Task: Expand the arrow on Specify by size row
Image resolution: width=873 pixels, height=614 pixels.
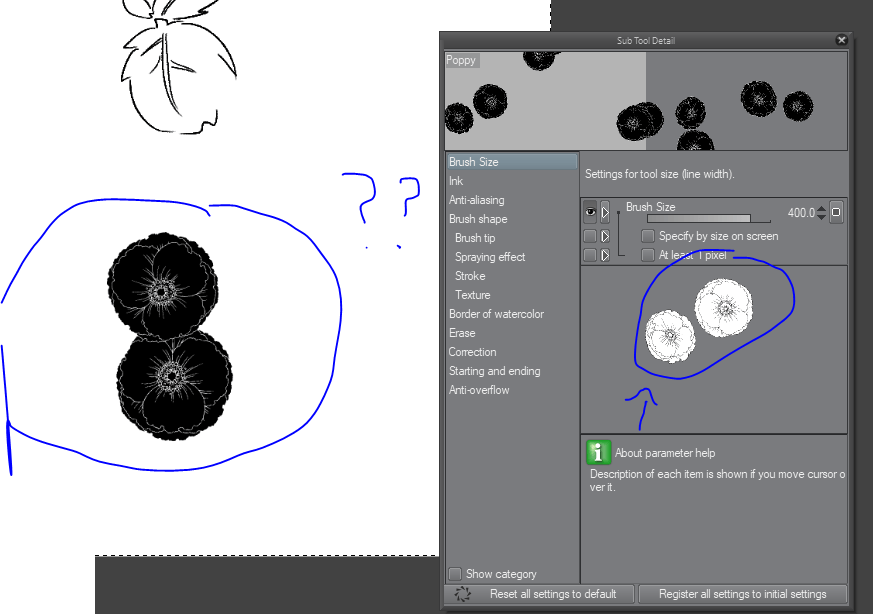Action: pos(605,236)
